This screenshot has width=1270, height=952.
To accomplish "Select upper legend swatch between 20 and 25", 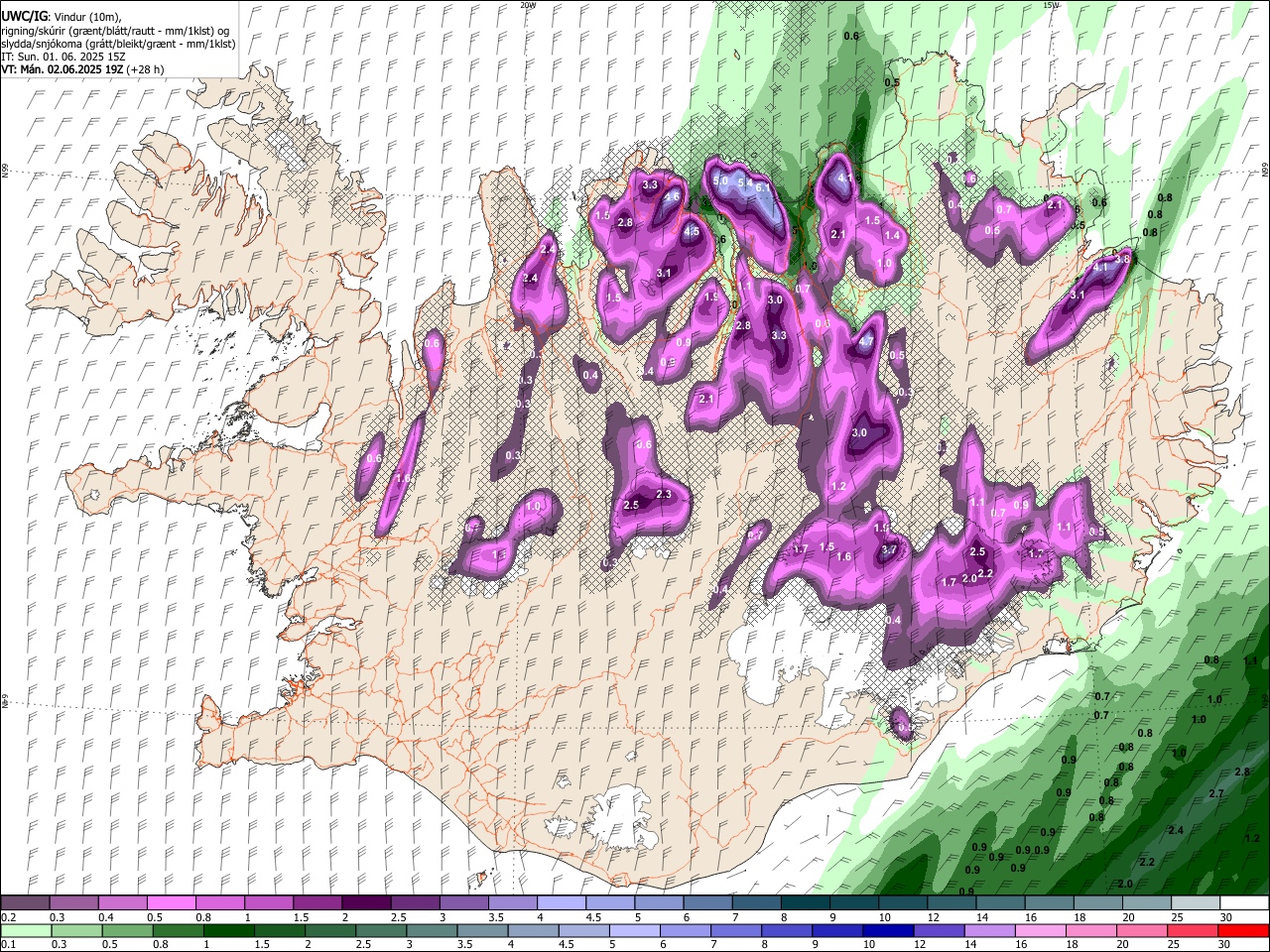I will coord(1145,903).
